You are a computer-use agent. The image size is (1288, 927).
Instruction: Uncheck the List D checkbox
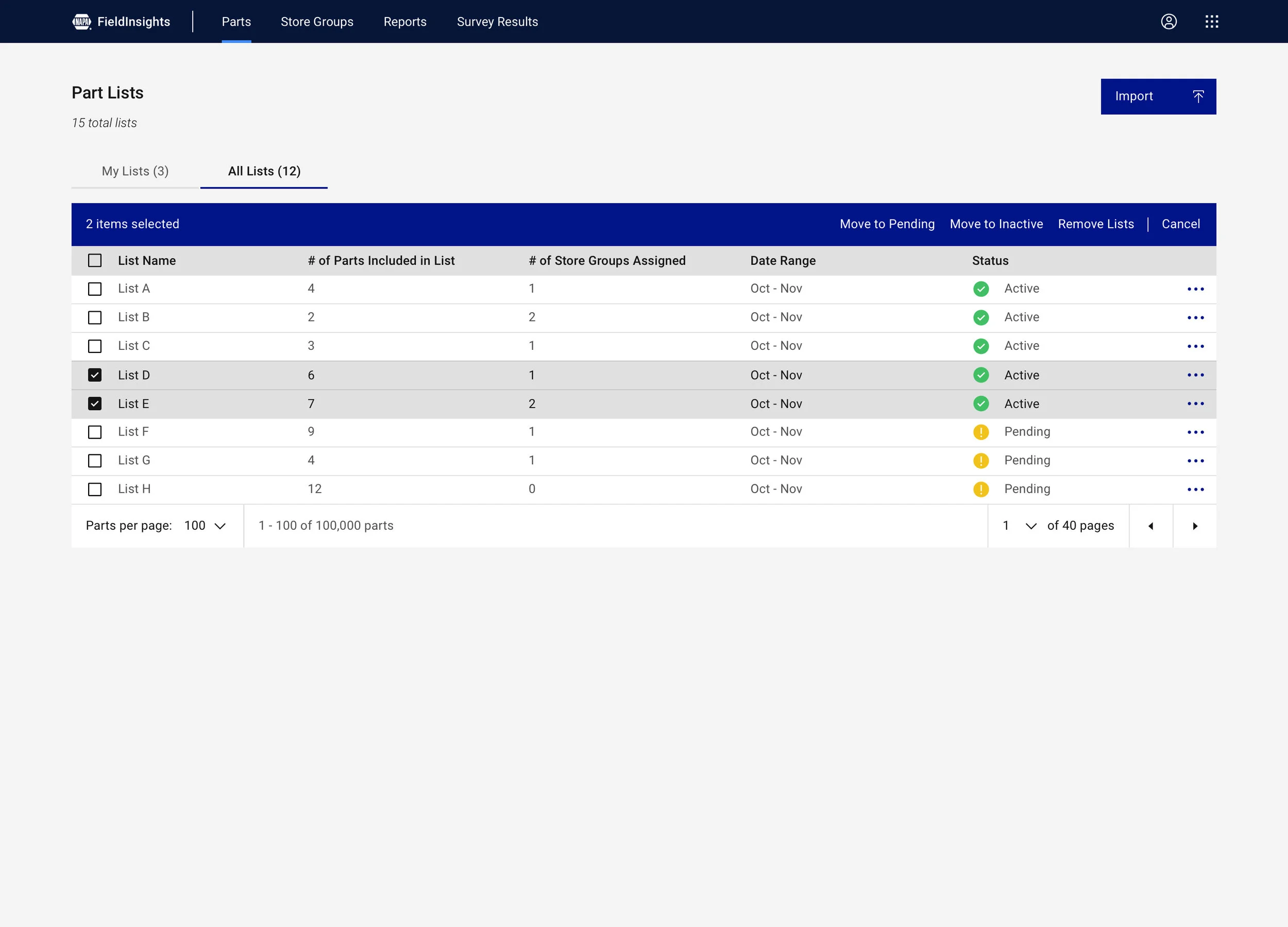[95, 376]
